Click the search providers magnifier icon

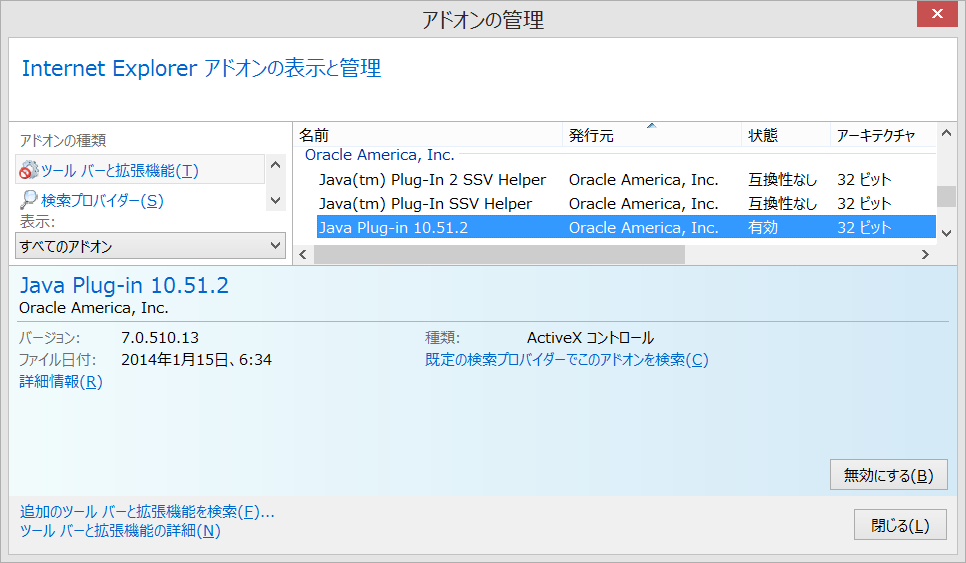point(28,200)
